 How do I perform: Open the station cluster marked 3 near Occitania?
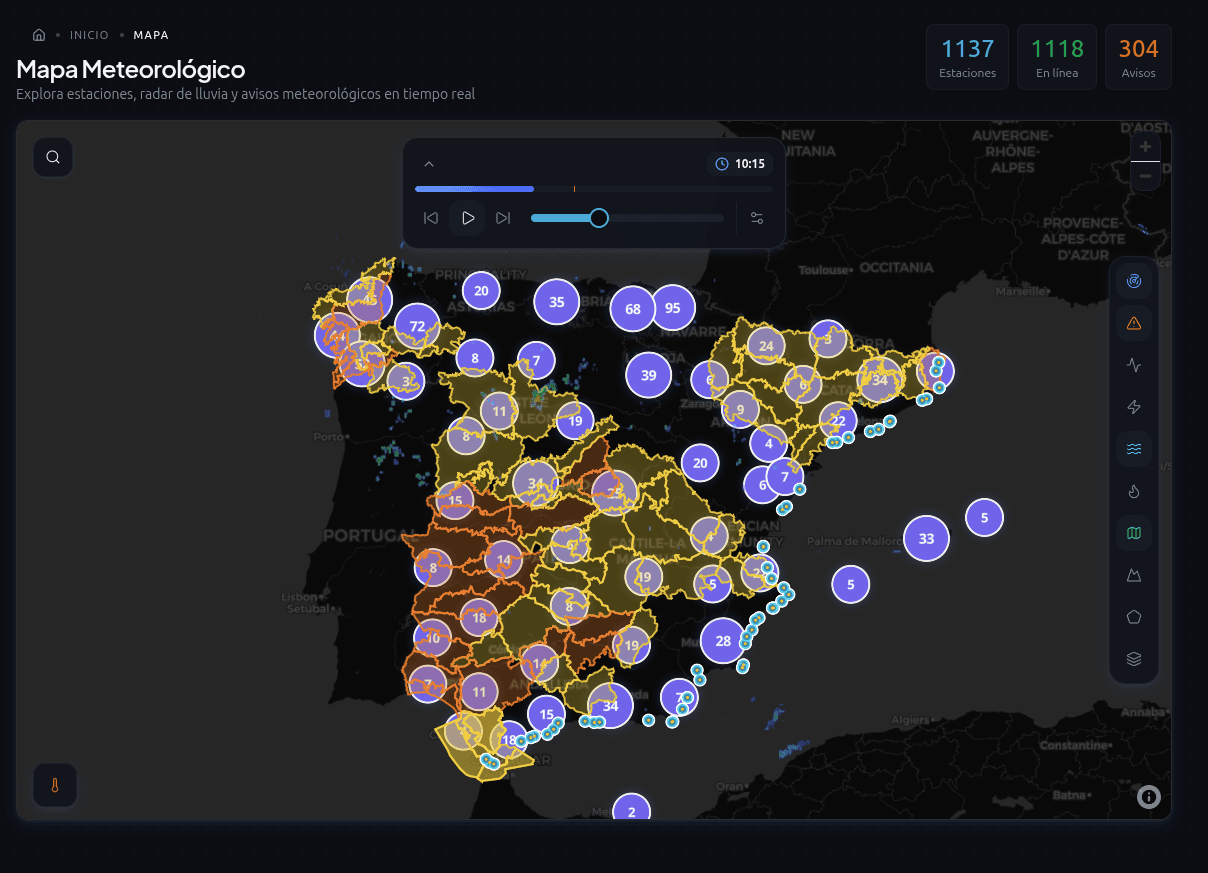(828, 339)
